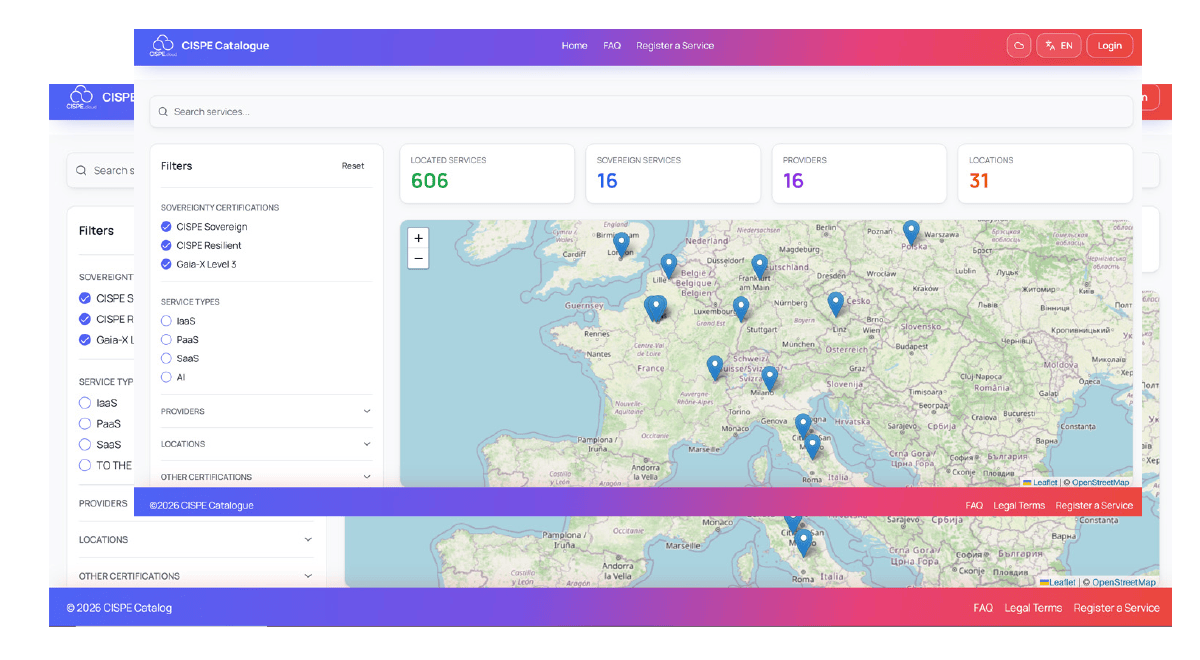Screen dimensions: 1200x660
Task: Toggle the cloud theme icon button
Action: 1019,46
